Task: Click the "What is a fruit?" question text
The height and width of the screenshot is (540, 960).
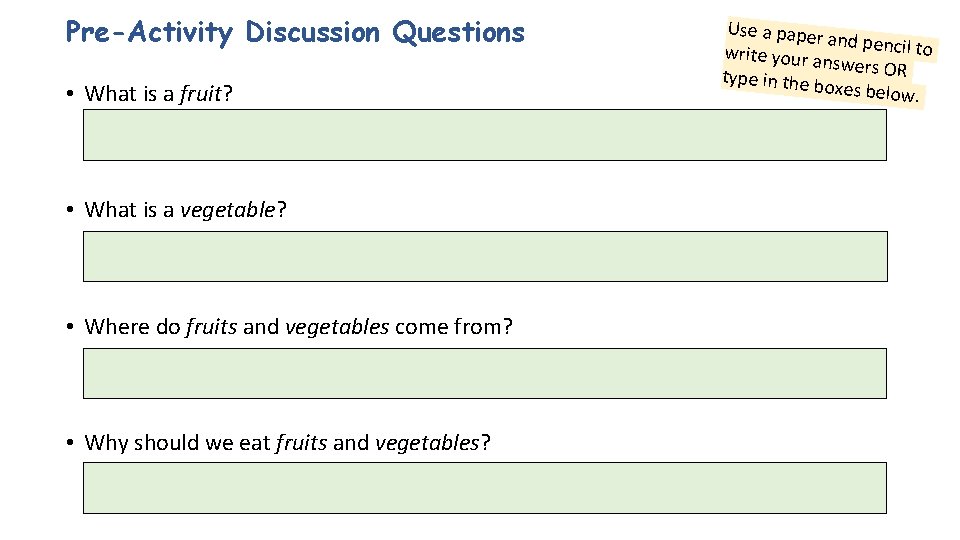Action: point(159,94)
